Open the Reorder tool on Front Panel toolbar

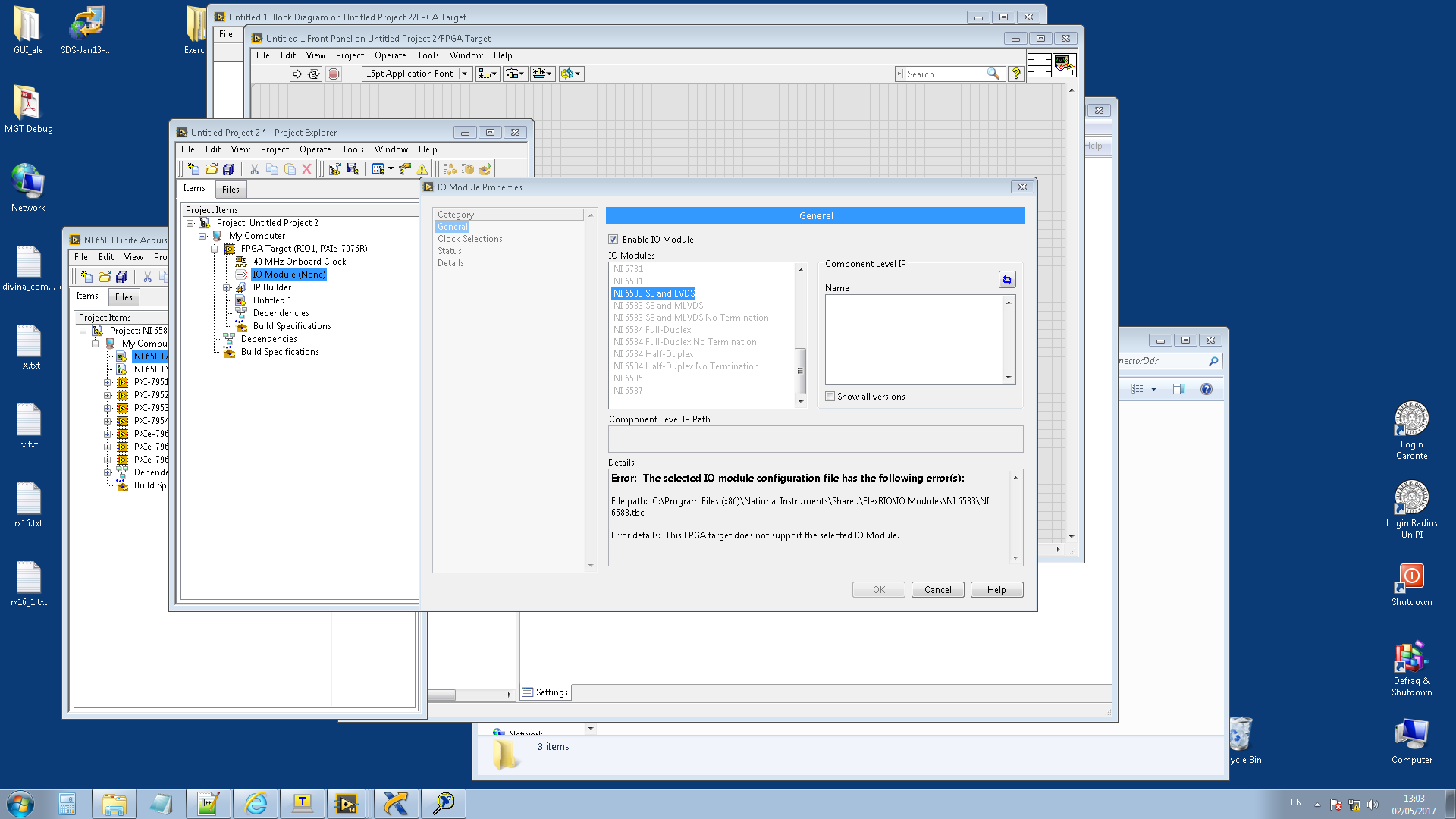(570, 74)
